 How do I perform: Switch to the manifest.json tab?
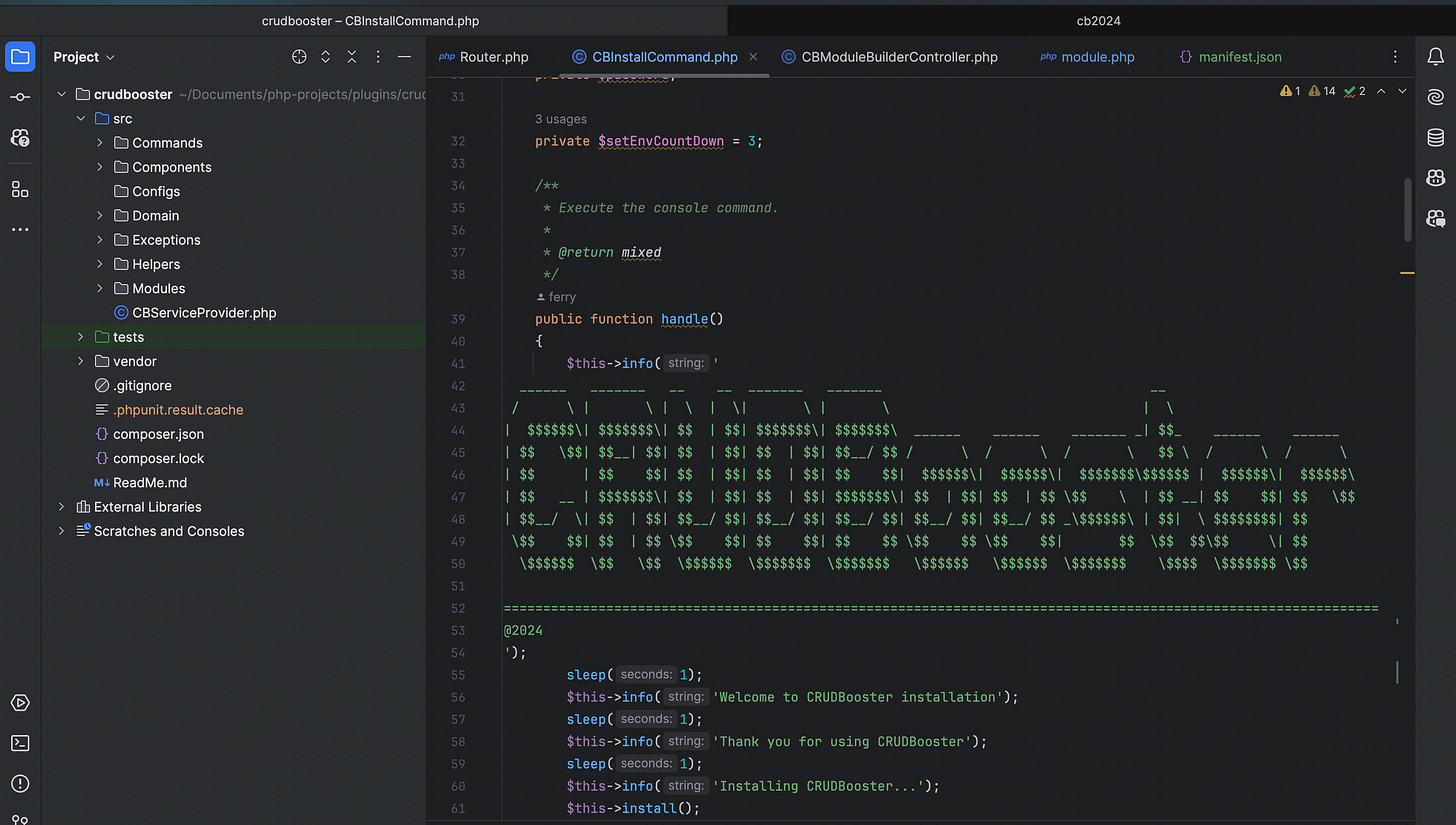coord(1239,57)
